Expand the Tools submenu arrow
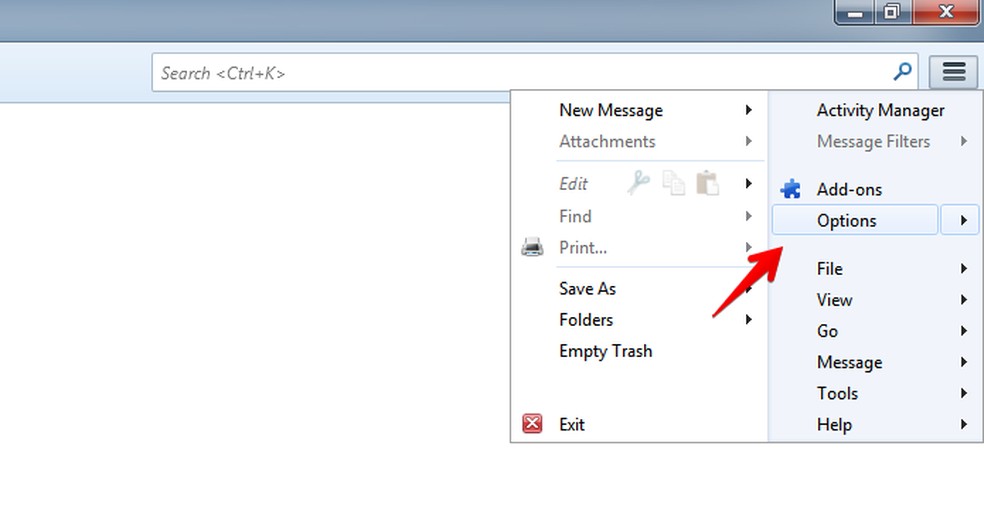The image size is (984, 524). (x=964, y=393)
